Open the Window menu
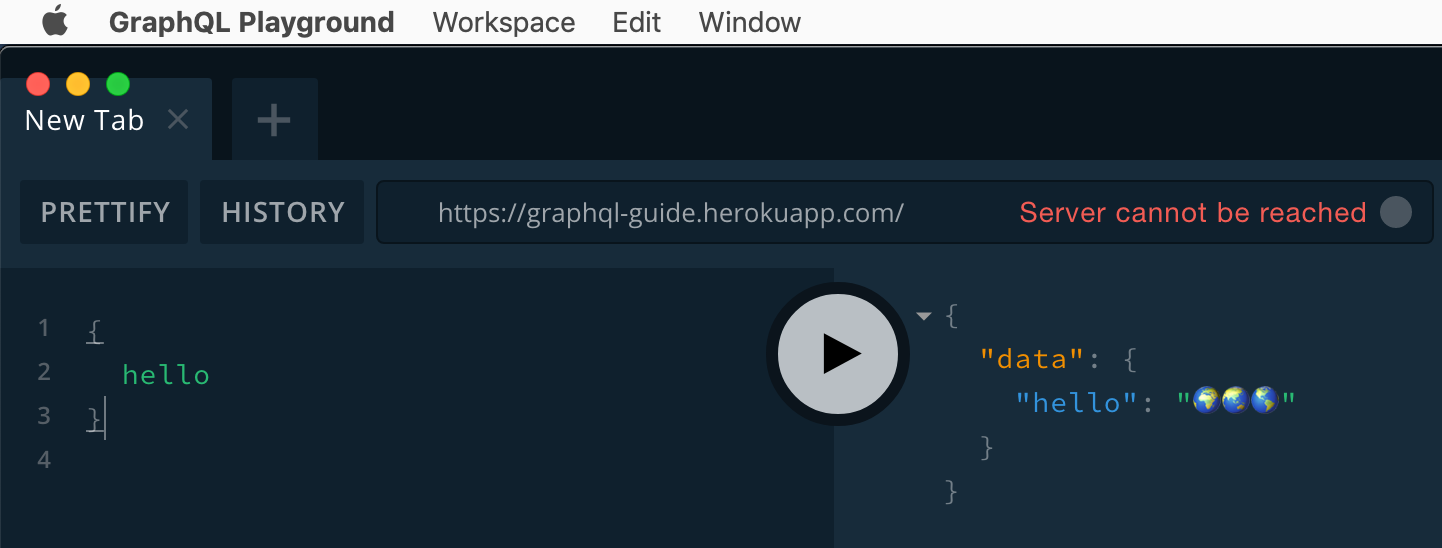1442x548 pixels. point(750,22)
